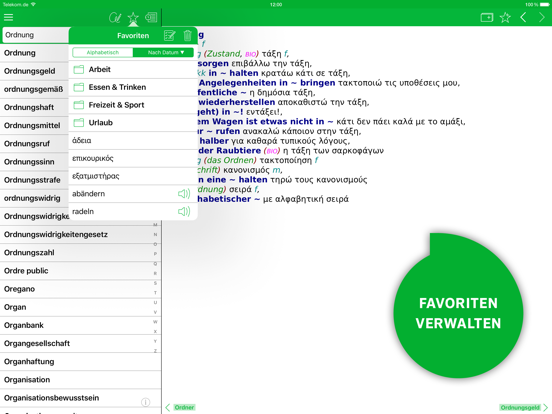Image resolution: width=552 pixels, height=414 pixels.
Task: Play pronunciation for radeln
Action: tap(184, 211)
